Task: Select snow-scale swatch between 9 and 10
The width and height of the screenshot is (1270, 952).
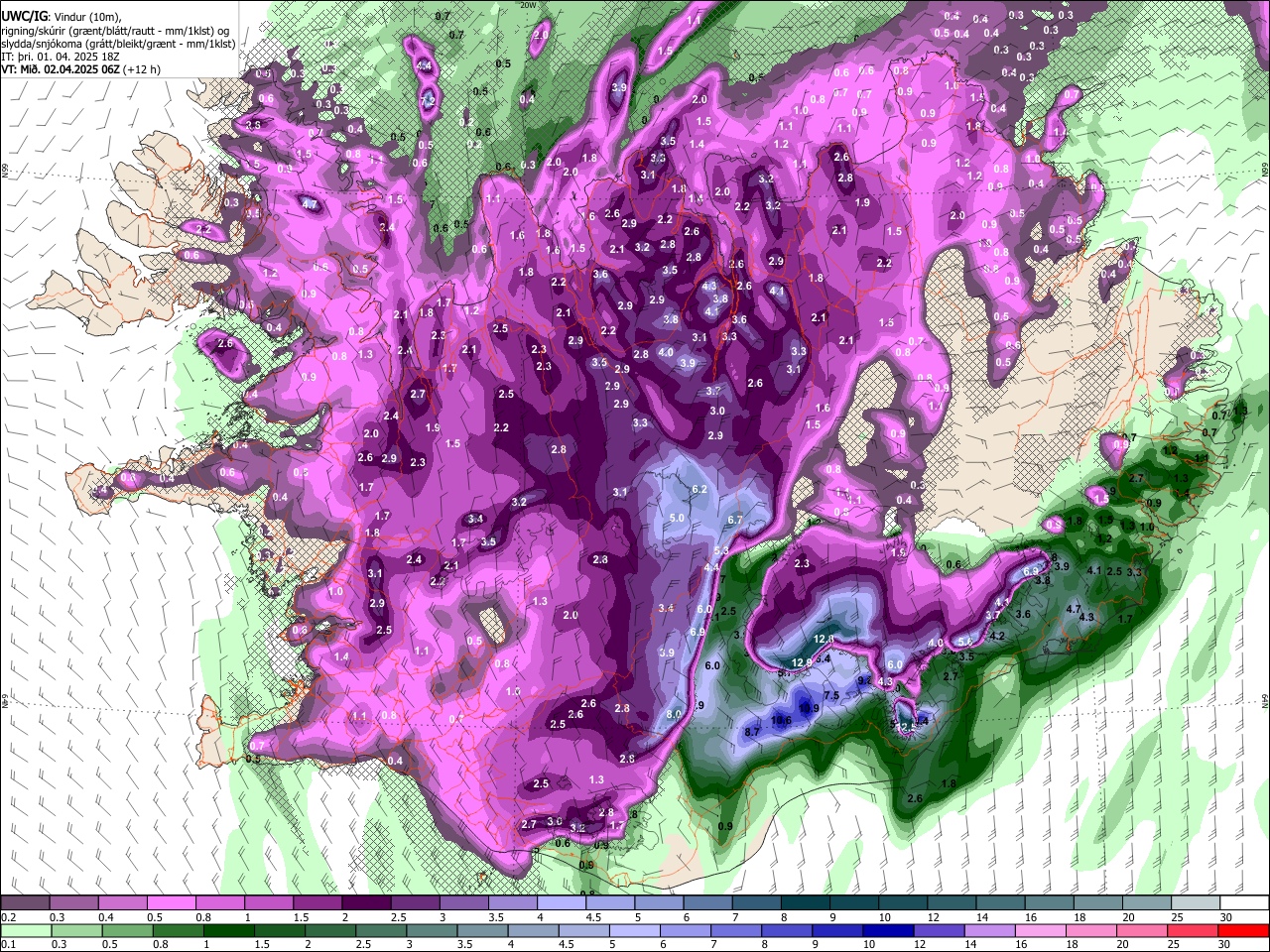Action: (854, 902)
